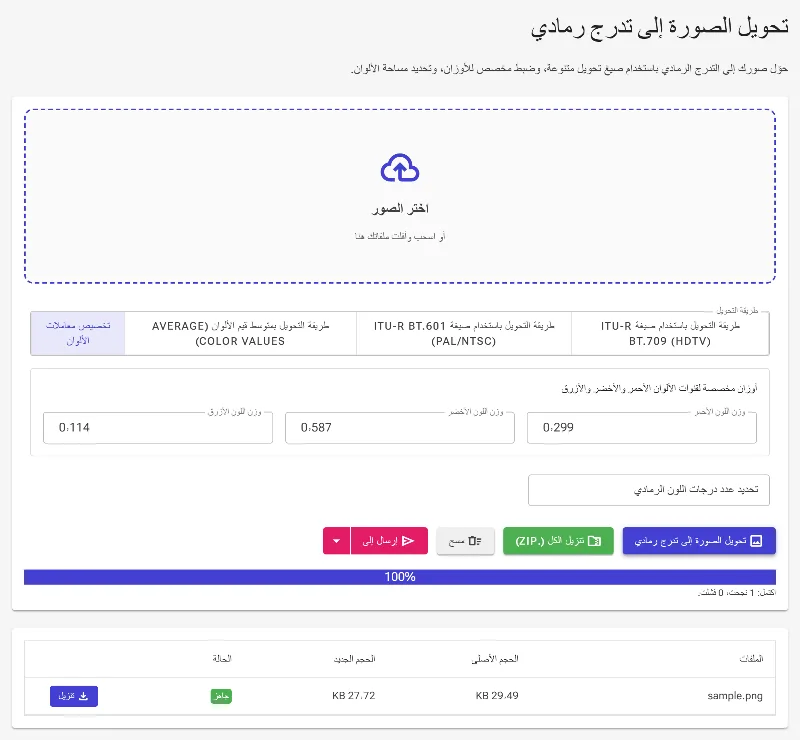800x740 pixels.
Task: Click the الحالة column header
Action: coord(222,659)
